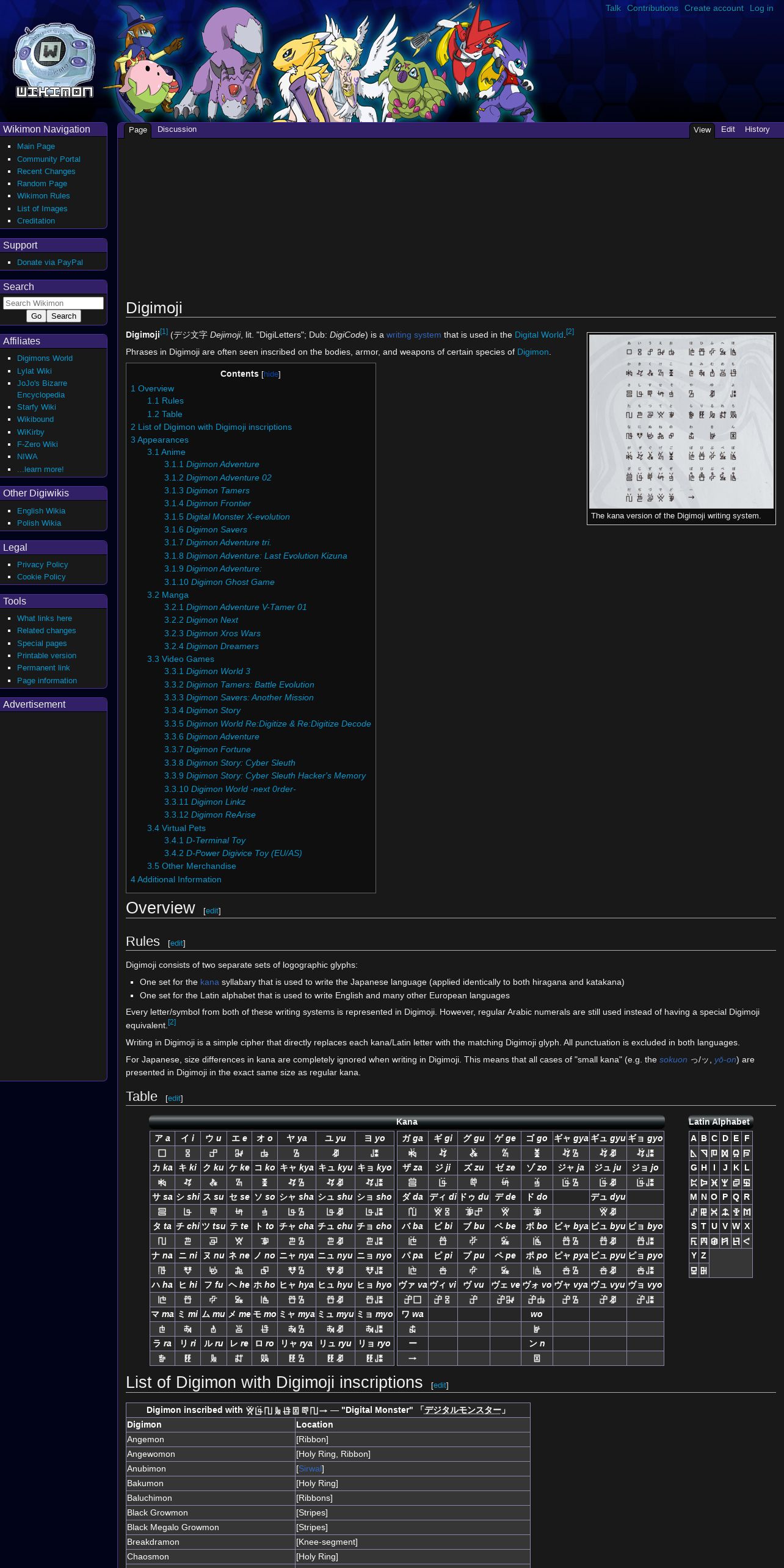Image resolution: width=784 pixels, height=1568 pixels.
Task: Open Printable version link
Action: pyautogui.click(x=46, y=656)
